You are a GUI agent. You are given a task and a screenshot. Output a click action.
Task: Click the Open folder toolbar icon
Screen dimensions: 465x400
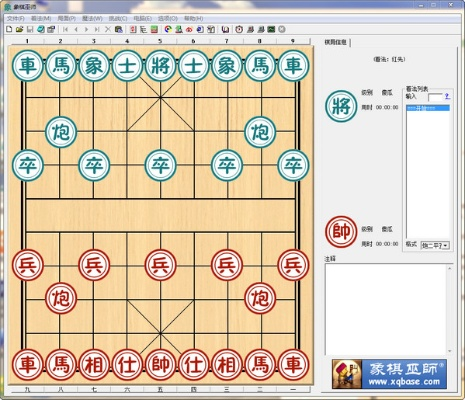(19, 29)
